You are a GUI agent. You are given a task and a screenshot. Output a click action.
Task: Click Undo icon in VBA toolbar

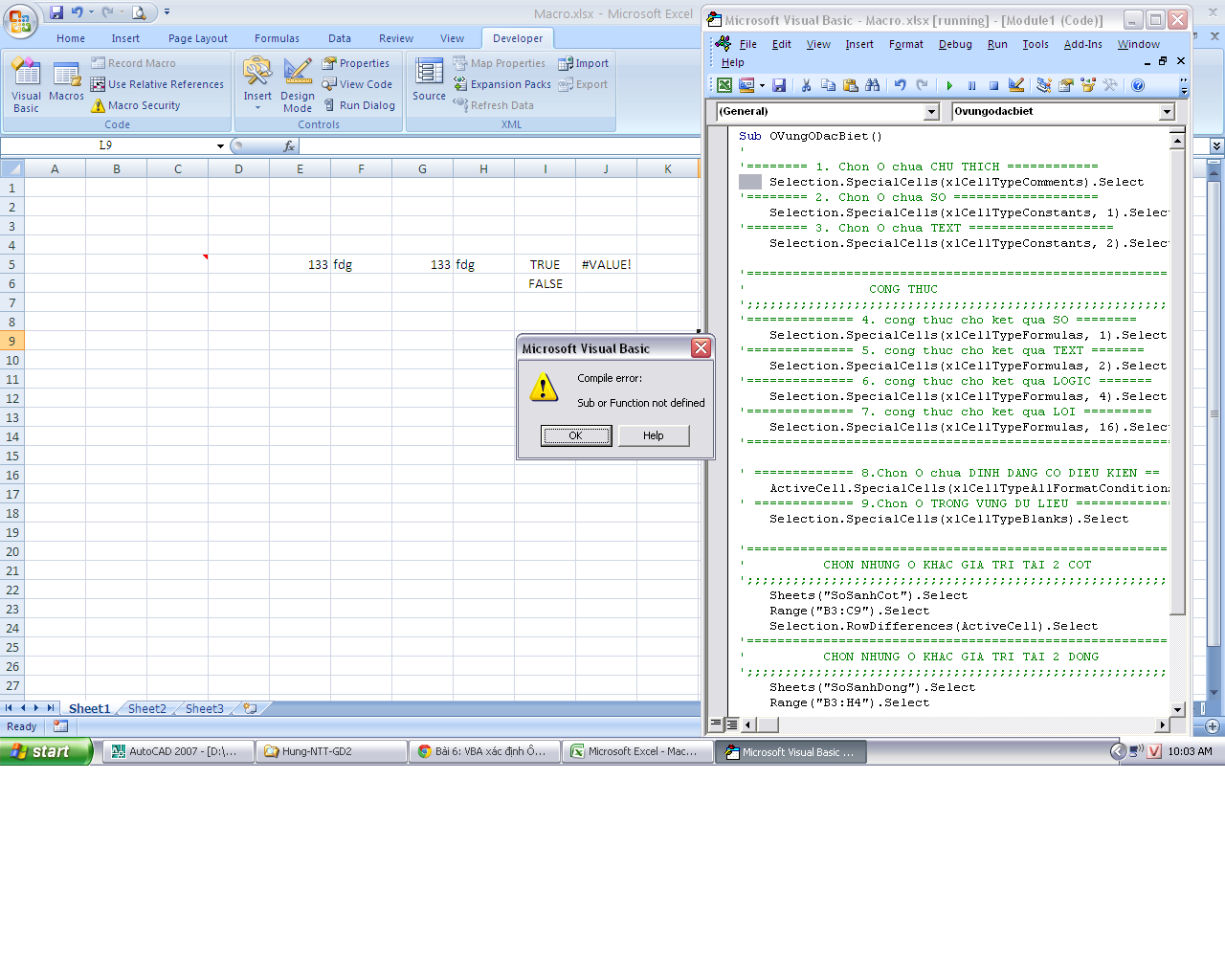900,85
